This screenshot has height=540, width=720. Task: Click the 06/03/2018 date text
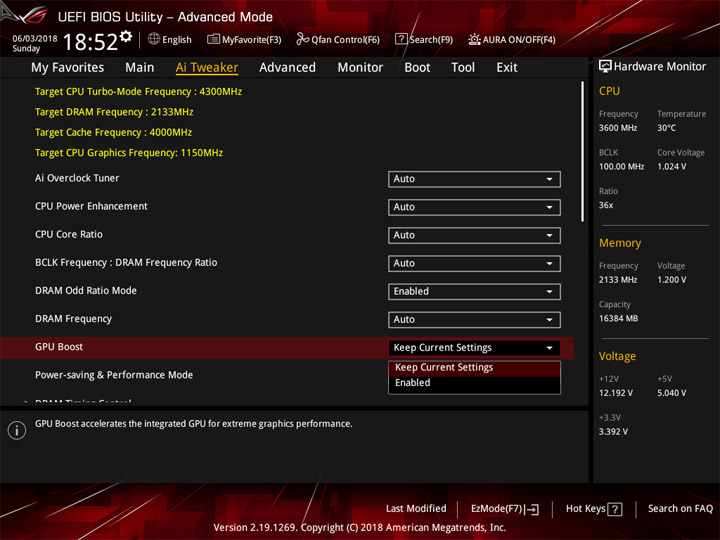click(34, 39)
